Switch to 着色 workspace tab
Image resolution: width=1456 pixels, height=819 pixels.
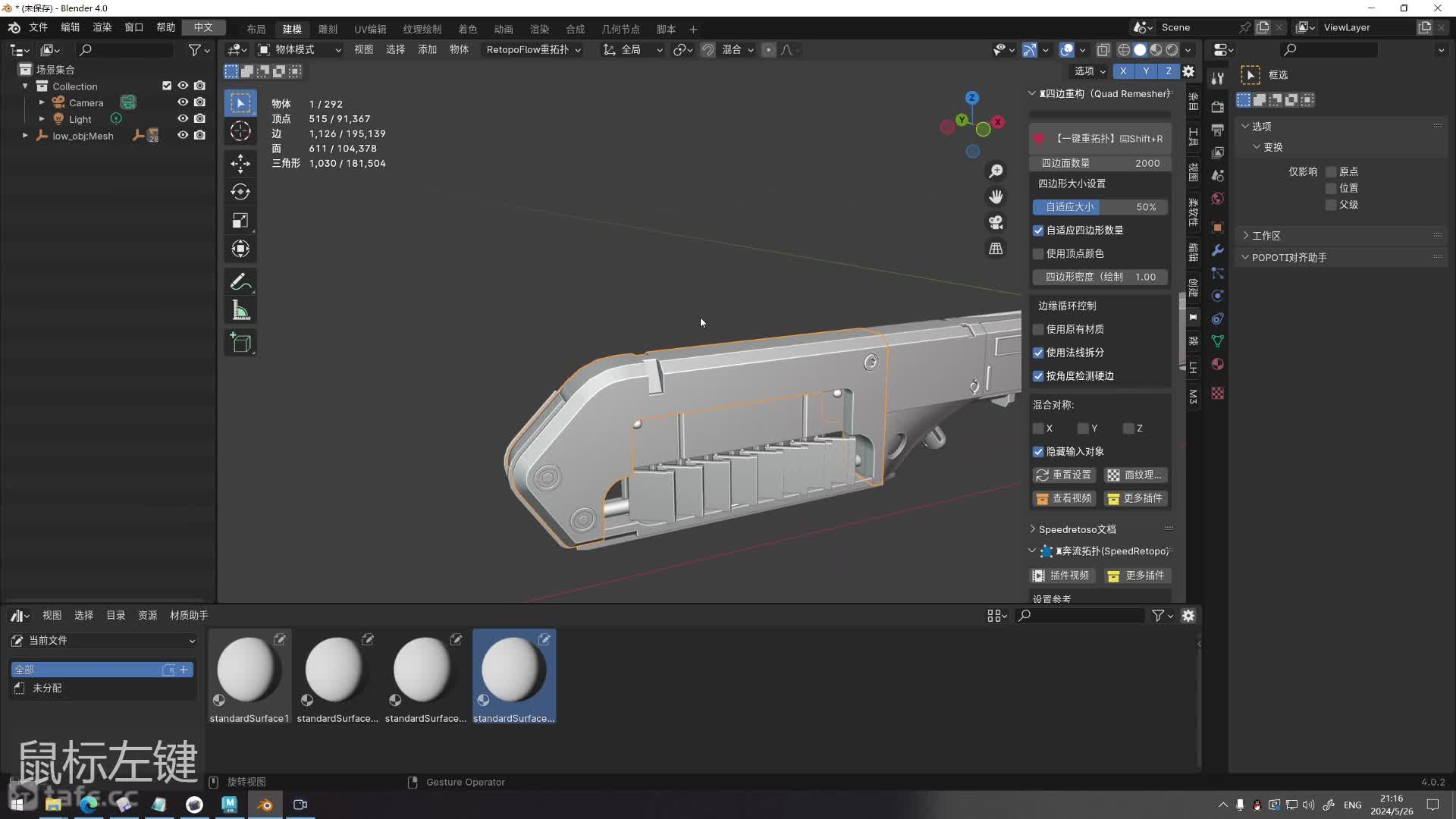point(467,29)
